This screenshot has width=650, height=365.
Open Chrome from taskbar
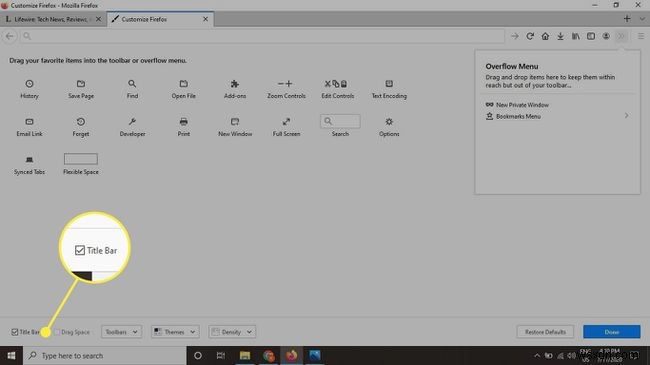coord(268,355)
